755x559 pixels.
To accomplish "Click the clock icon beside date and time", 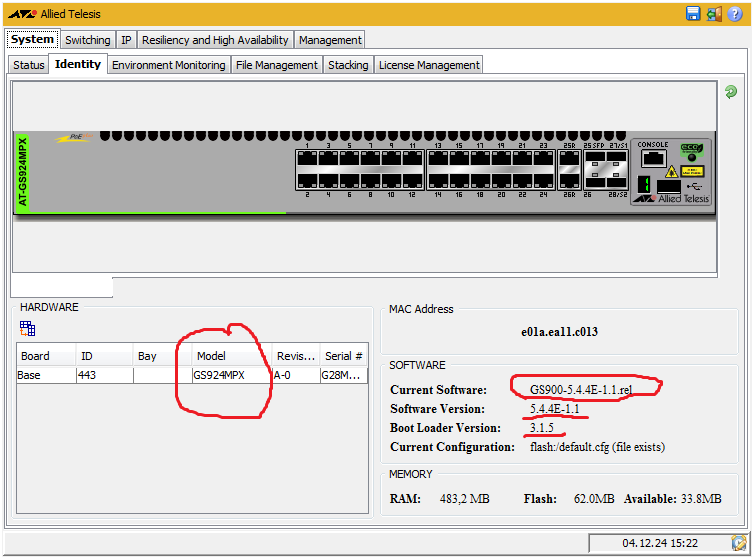I will (739, 543).
